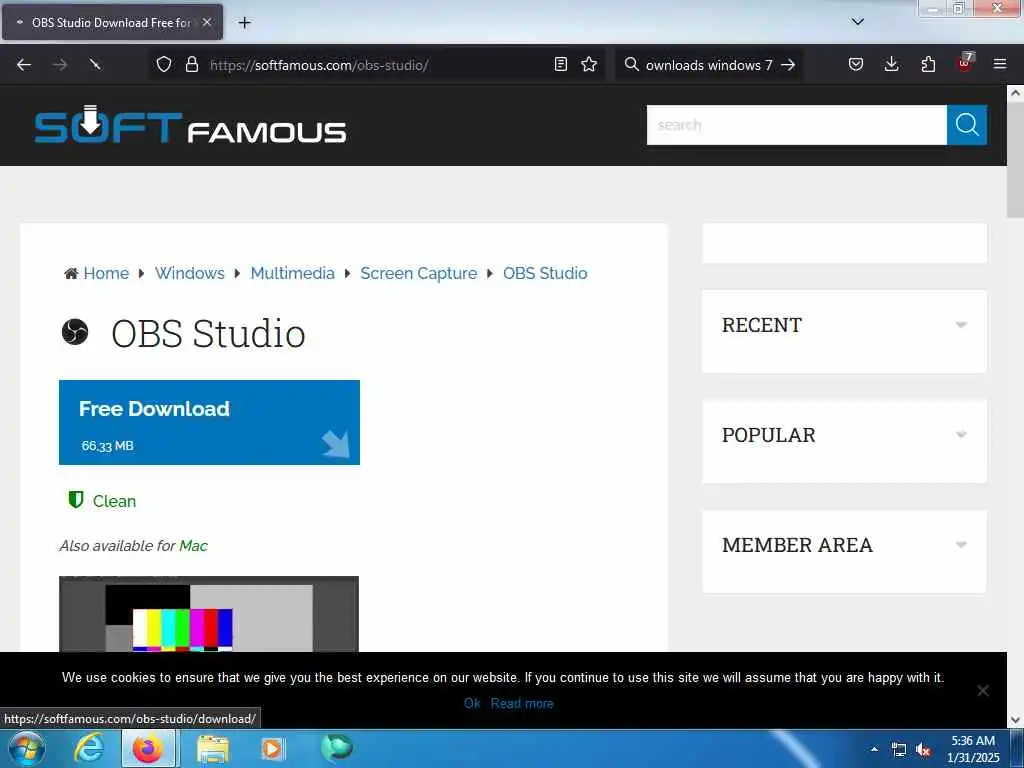Open cookie notice Read more link
The image size is (1024, 768).
(522, 703)
